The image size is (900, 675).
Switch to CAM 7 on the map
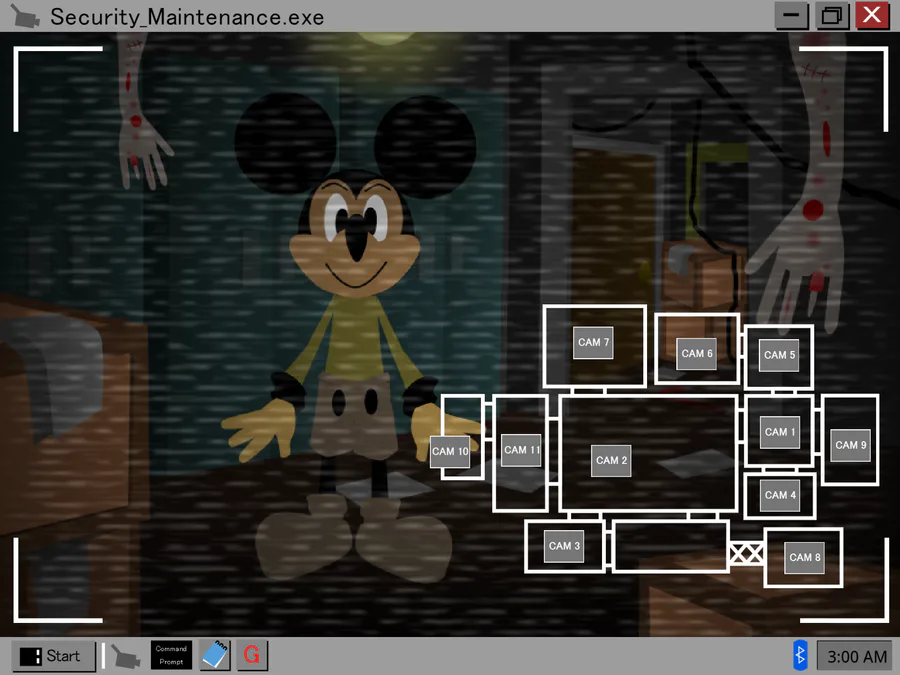tap(593, 343)
